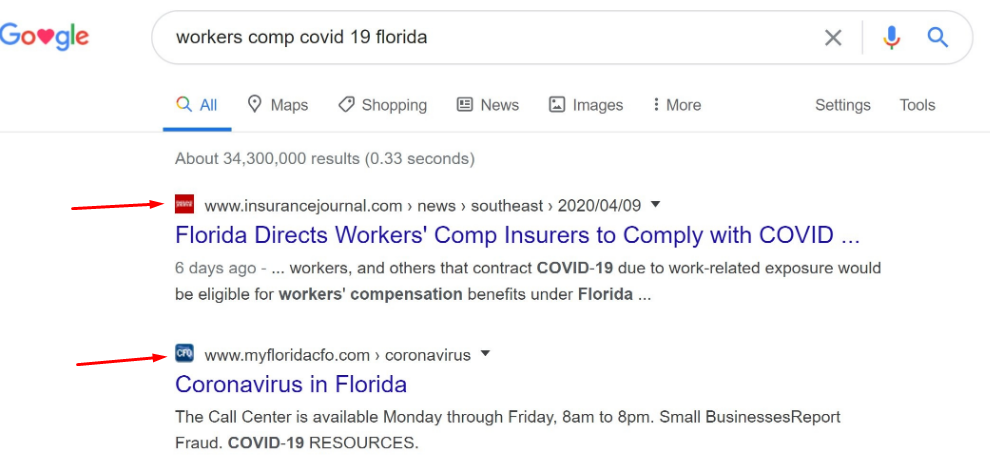Screen dimensions: 990x476
Task: Click the Maps pin icon
Action: point(255,104)
